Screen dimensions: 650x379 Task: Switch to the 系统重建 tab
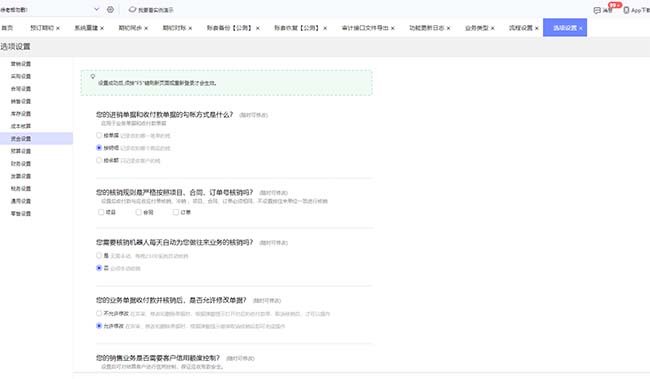pyautogui.click(x=86, y=28)
